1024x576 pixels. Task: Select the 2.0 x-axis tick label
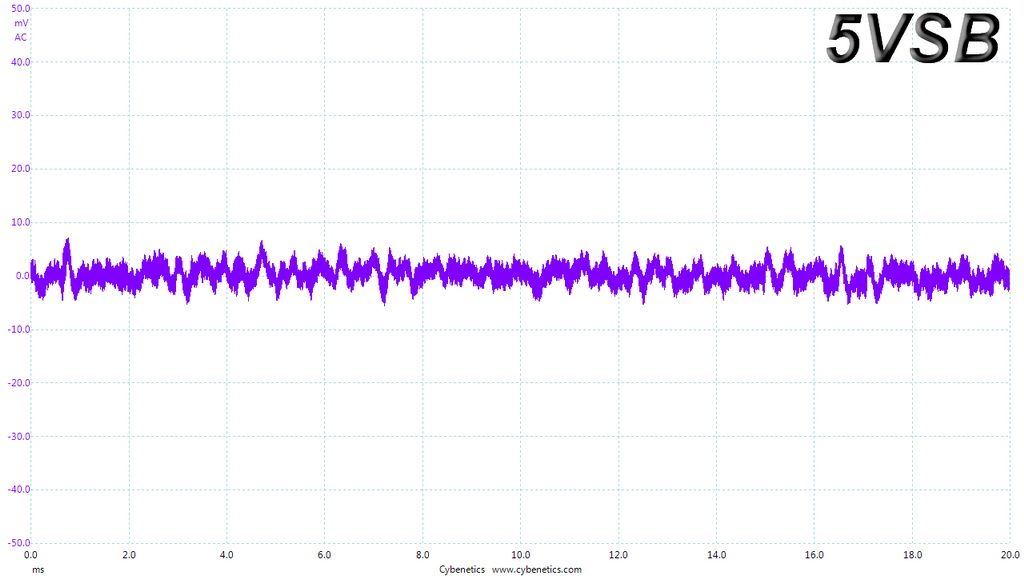point(129,555)
